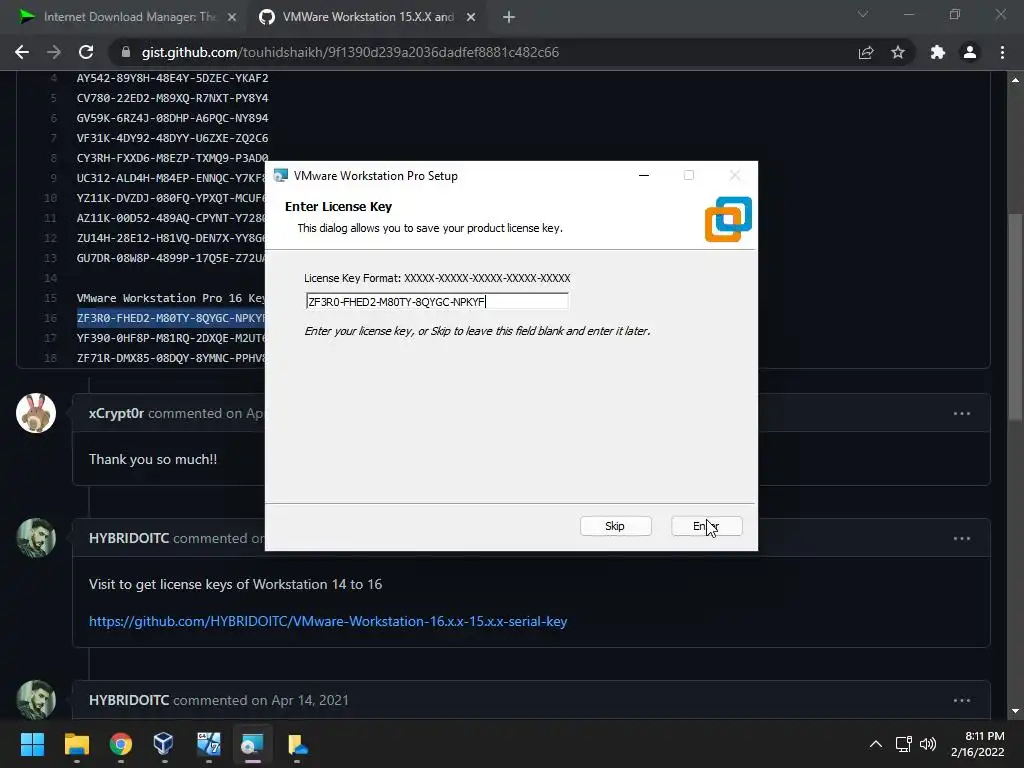Image resolution: width=1024 pixels, height=768 pixels.
Task: Go back using browser back arrow
Action: (22, 52)
